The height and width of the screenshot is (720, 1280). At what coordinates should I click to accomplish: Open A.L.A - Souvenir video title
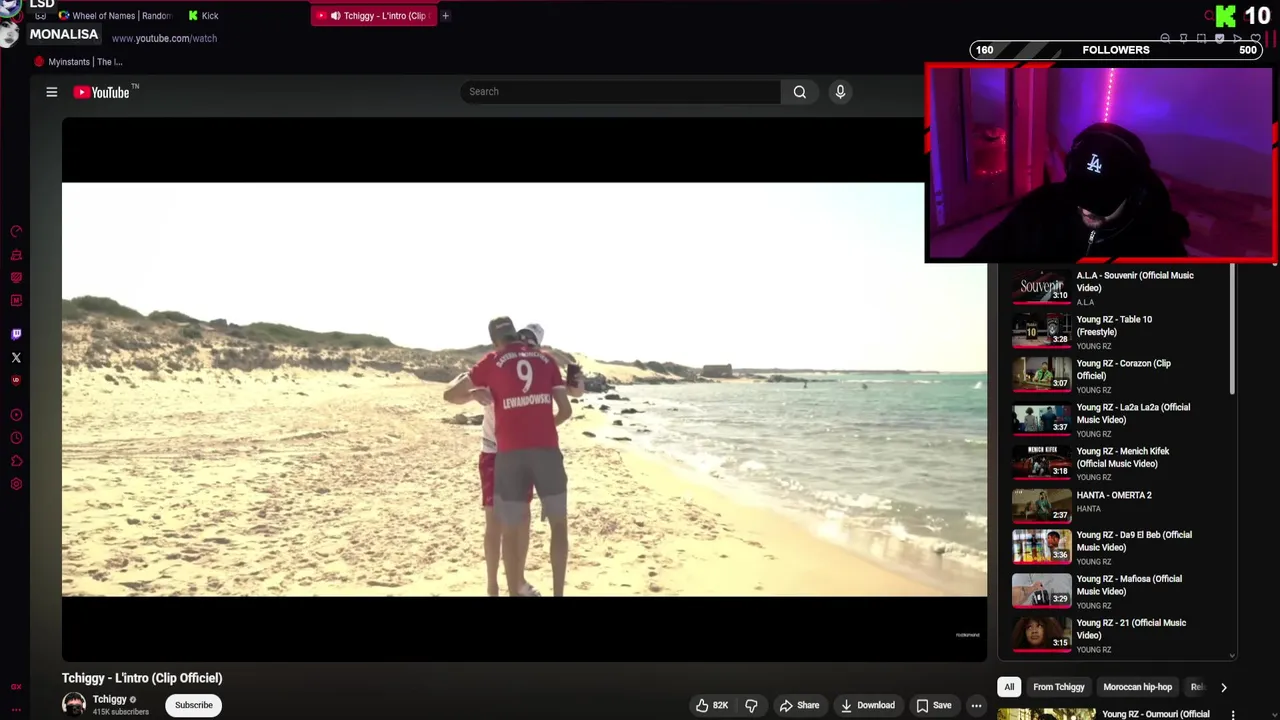pyautogui.click(x=1135, y=281)
